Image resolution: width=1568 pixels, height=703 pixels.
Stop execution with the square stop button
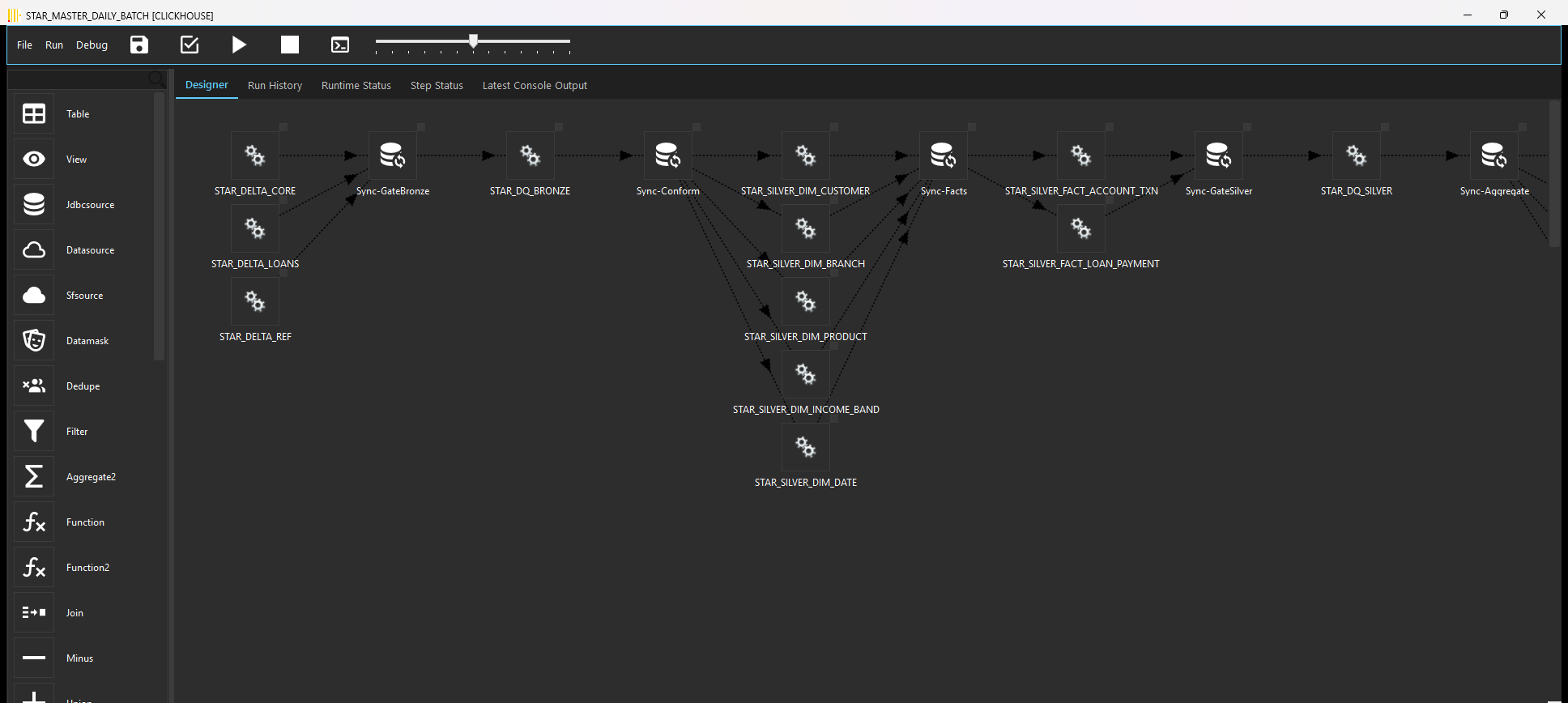(x=290, y=45)
